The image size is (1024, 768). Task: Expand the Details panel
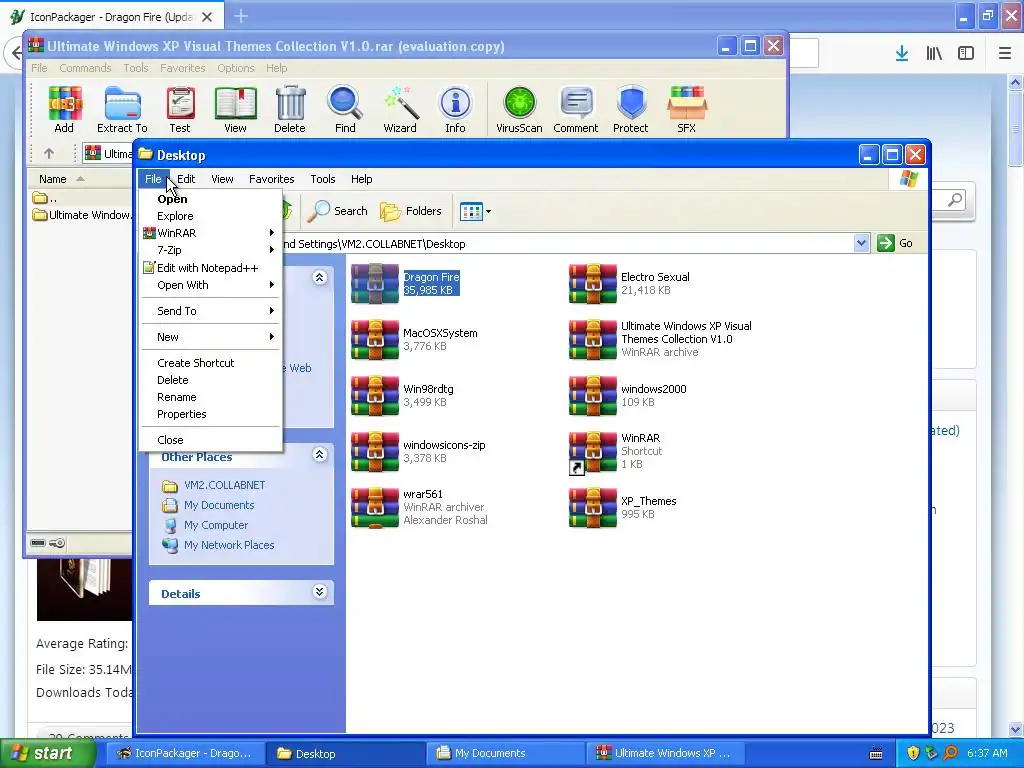click(x=319, y=592)
